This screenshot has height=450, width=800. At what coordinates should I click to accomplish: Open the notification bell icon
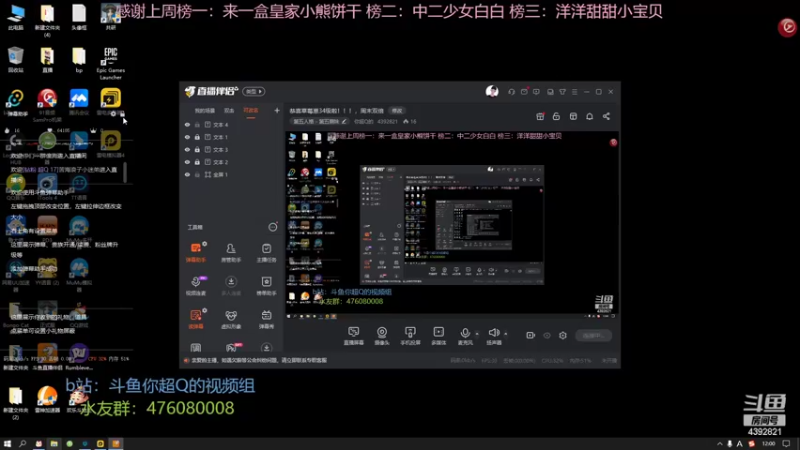[x=589, y=116]
